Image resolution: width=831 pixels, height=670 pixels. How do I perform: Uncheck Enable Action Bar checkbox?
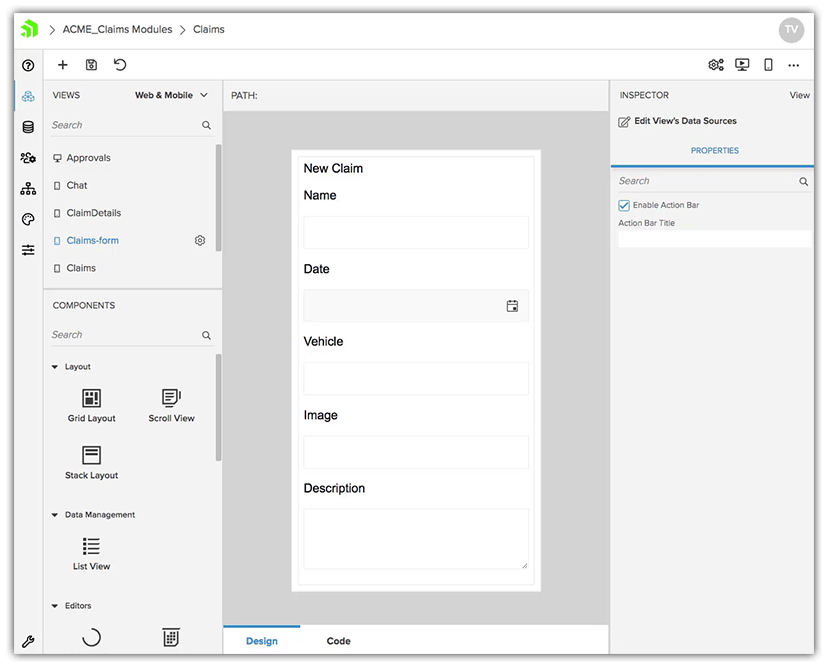point(624,205)
